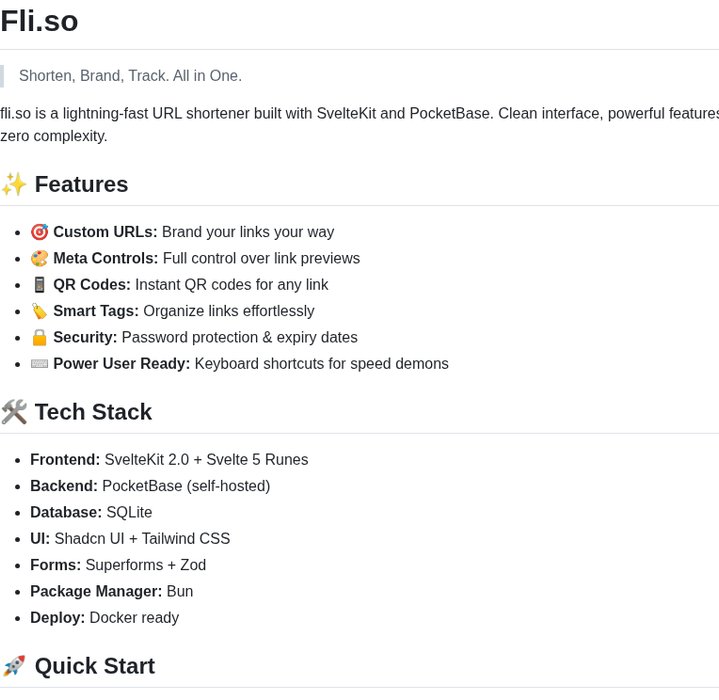This screenshot has width=719, height=700.
Task: Click the Fli.so main heading
Action: click(39, 21)
